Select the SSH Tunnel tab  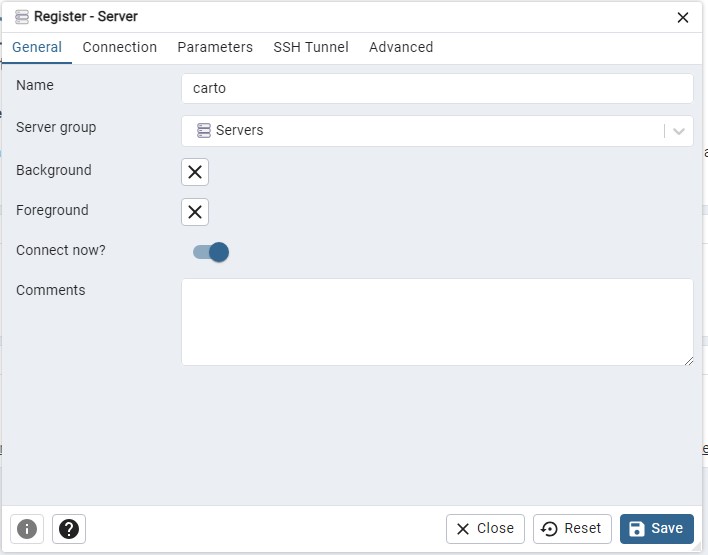311,47
